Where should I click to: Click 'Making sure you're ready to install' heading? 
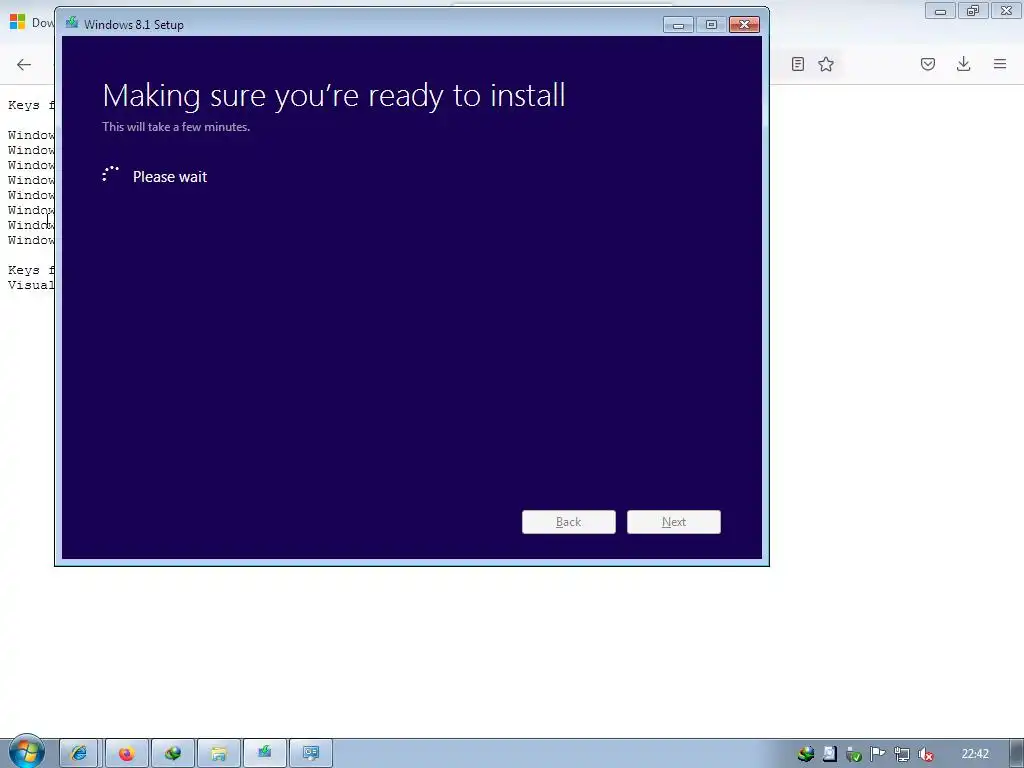point(334,96)
